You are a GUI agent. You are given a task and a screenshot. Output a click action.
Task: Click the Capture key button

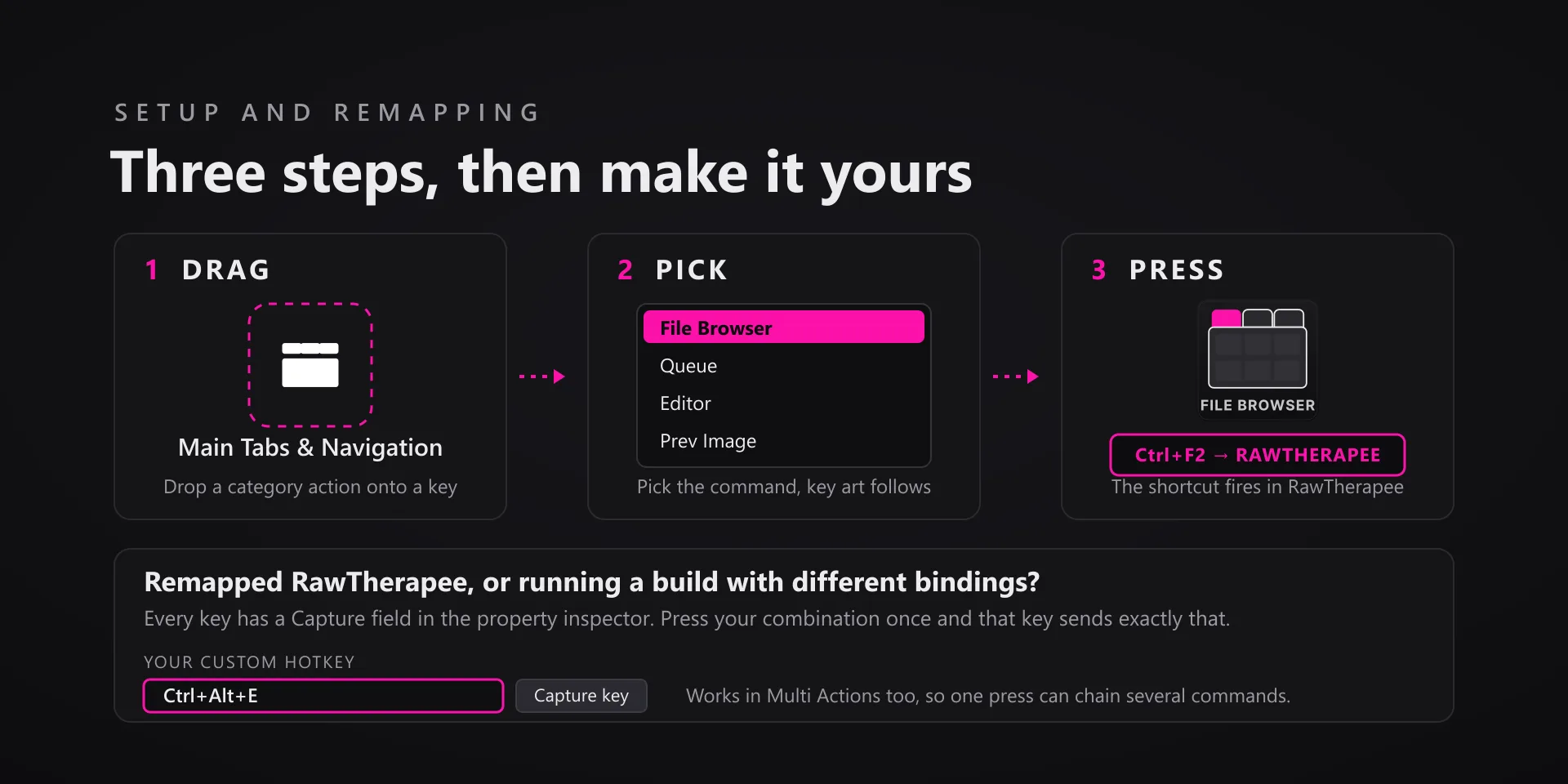(x=581, y=696)
